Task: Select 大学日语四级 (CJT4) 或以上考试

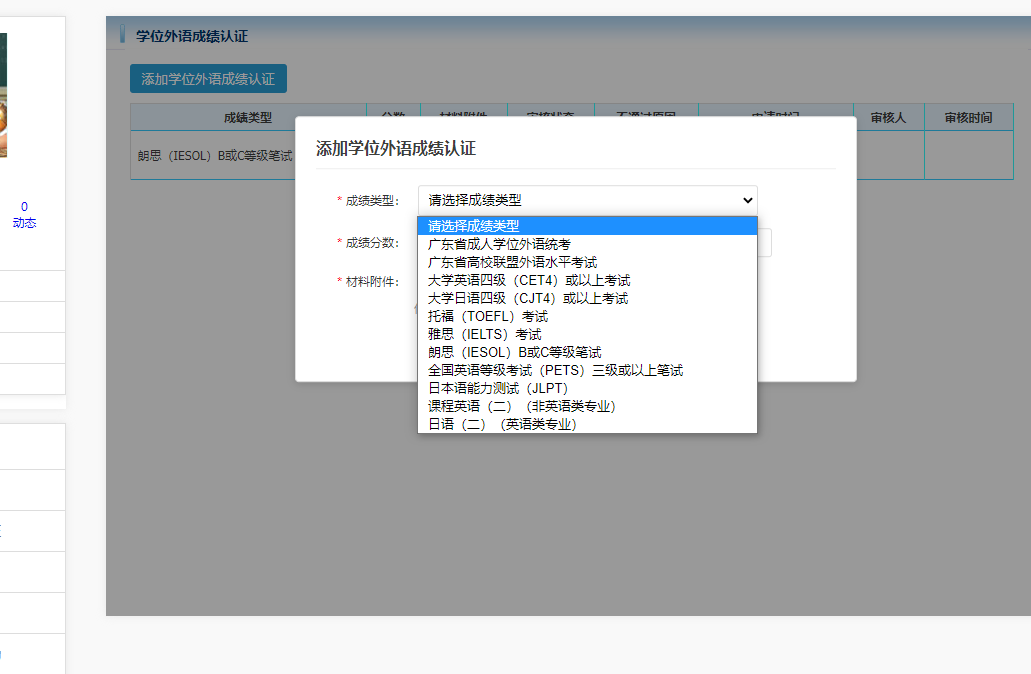Action: click(x=528, y=298)
